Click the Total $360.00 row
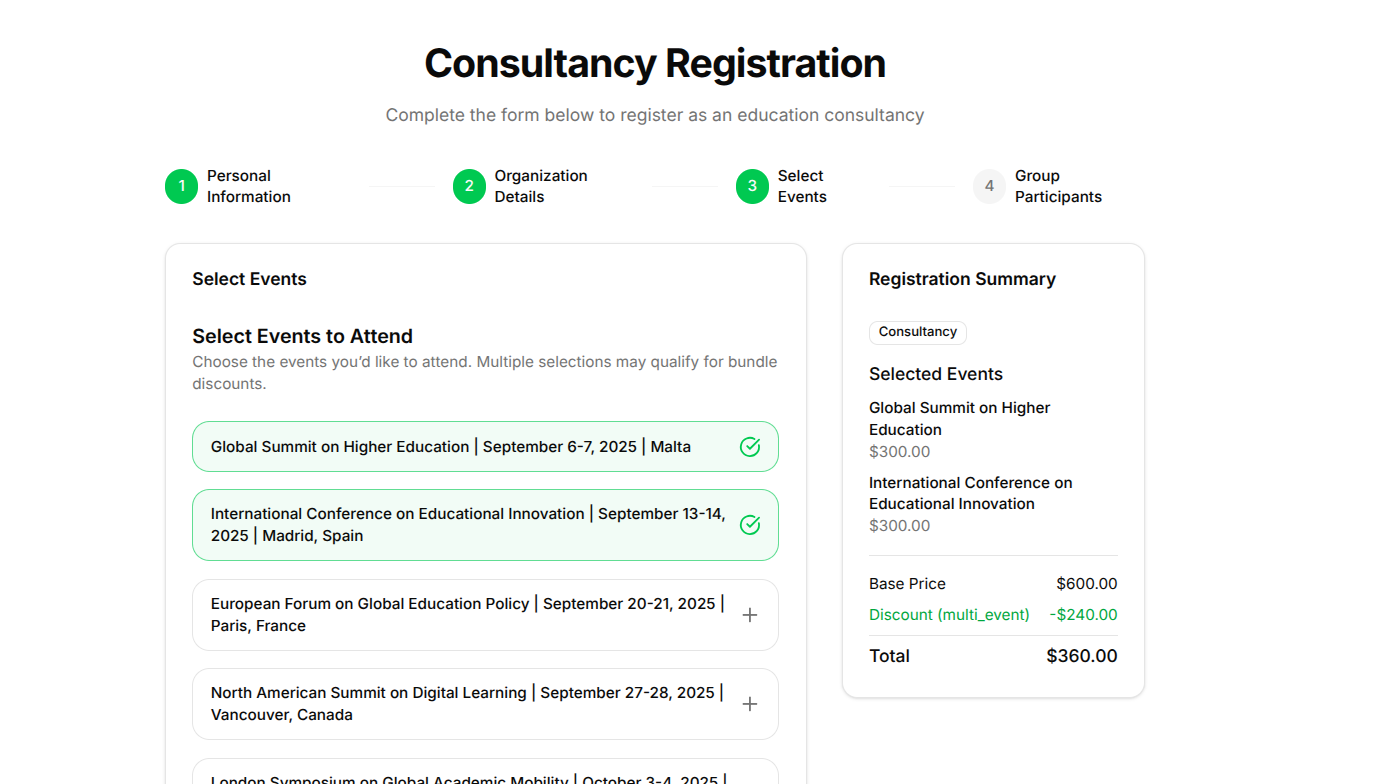The image size is (1384, 784). click(990, 656)
